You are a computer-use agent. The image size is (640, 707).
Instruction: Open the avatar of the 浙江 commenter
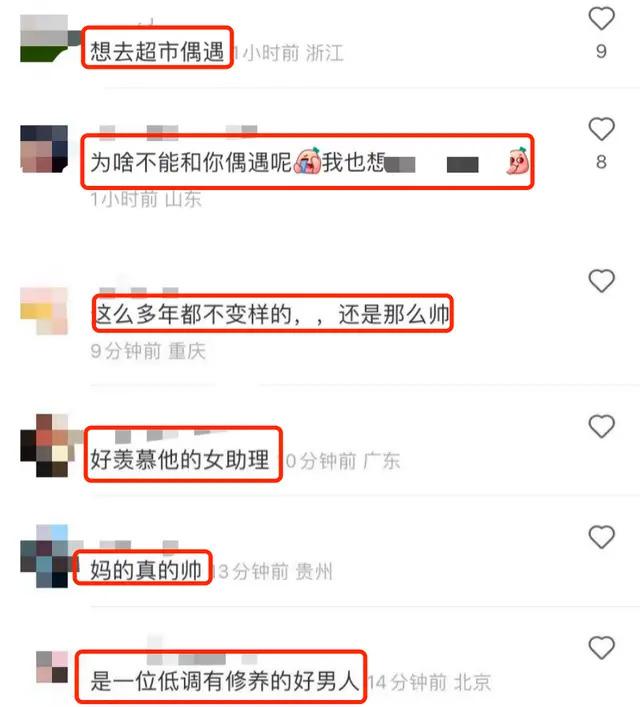pyautogui.click(x=44, y=38)
